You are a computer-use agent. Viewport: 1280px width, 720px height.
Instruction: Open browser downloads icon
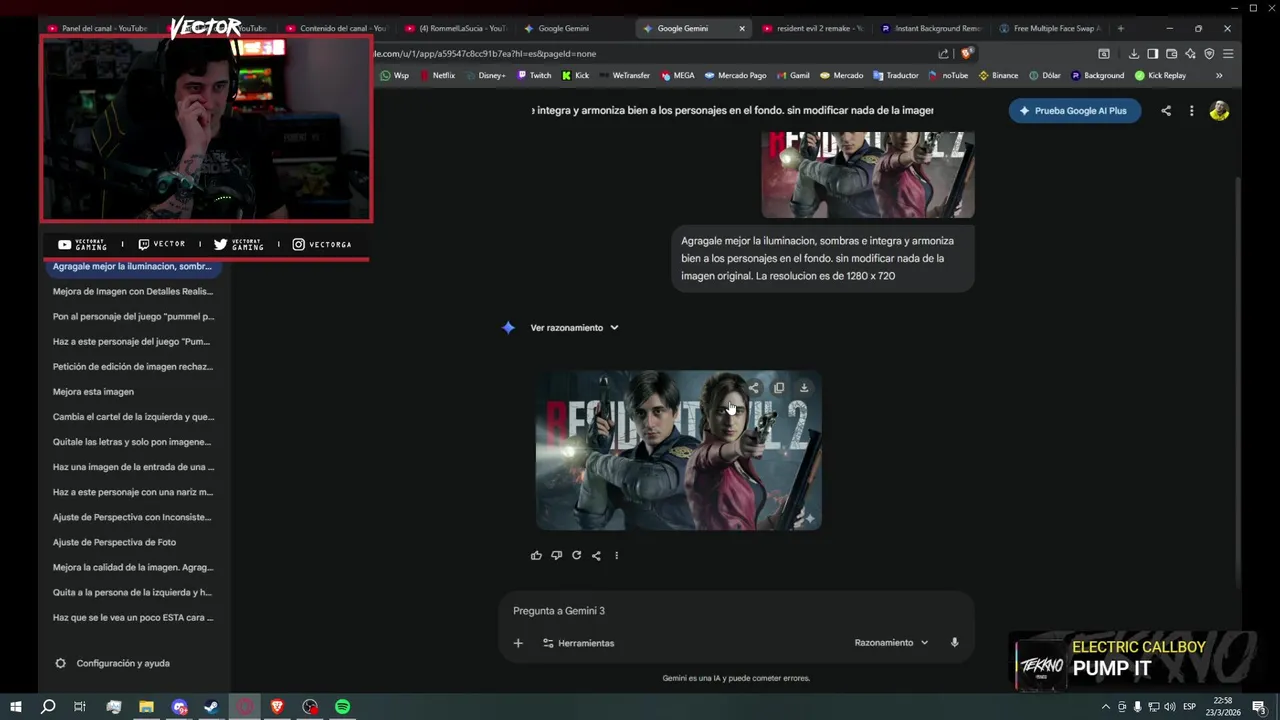pos(1134,54)
